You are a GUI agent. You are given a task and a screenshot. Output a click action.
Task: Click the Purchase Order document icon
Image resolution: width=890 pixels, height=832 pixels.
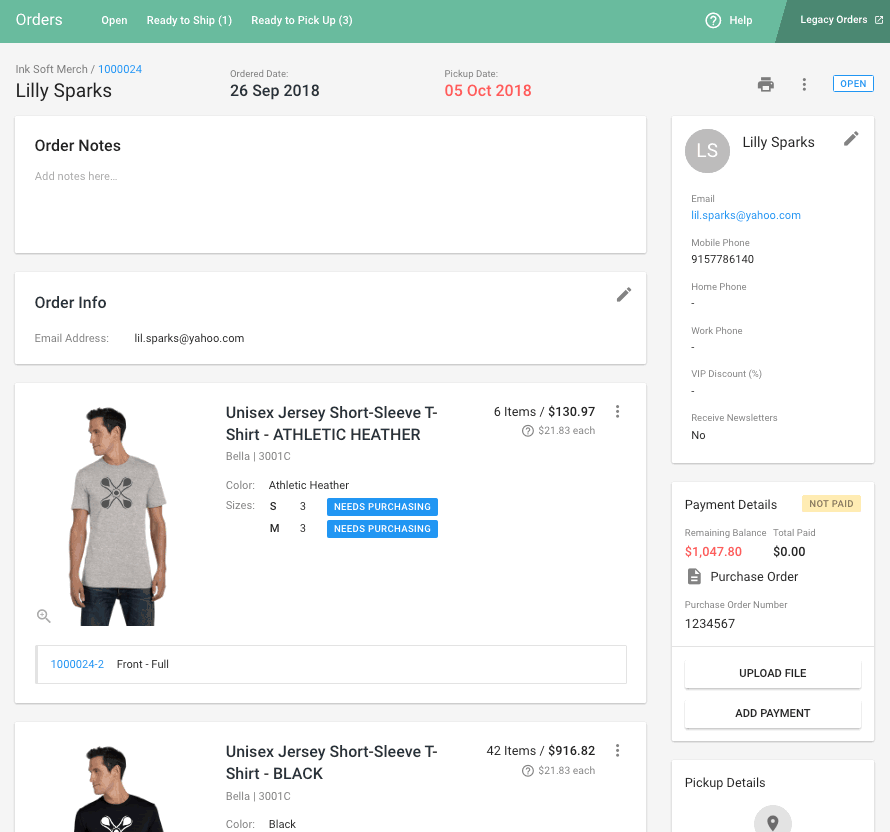(694, 577)
